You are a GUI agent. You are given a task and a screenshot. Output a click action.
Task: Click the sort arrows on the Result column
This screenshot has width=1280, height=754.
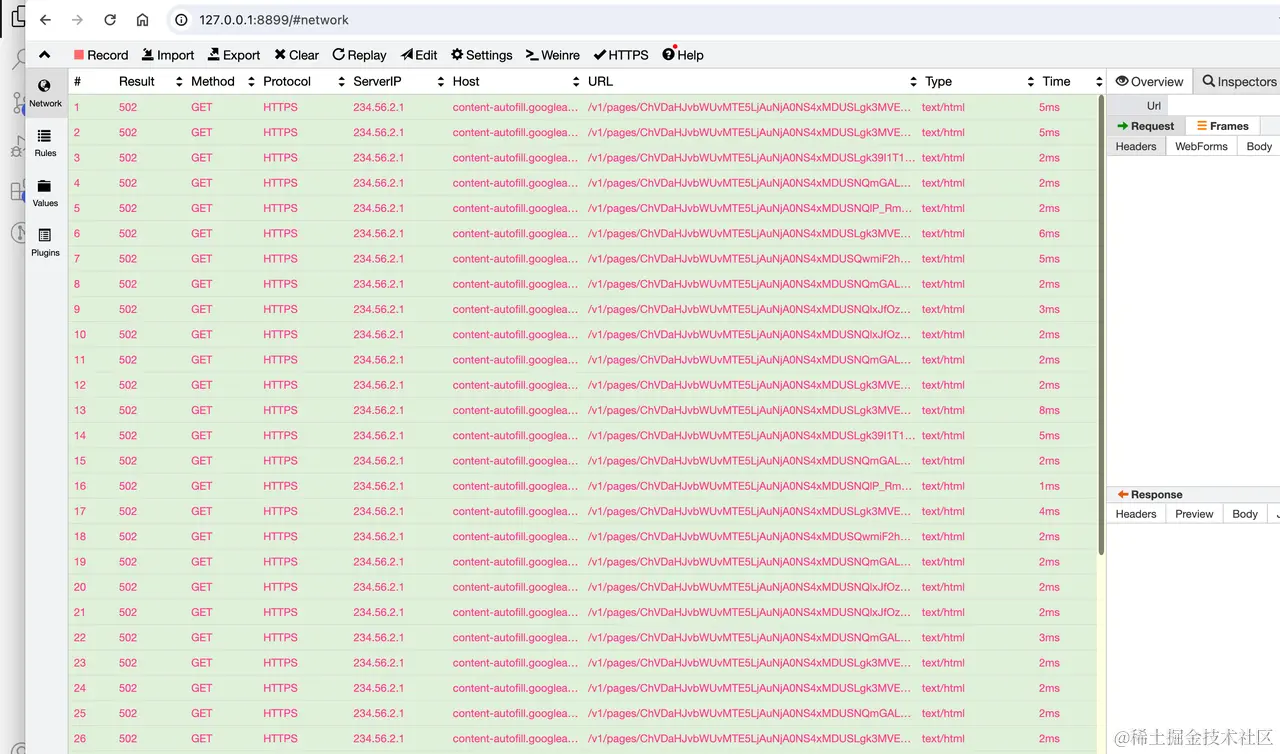point(179,82)
